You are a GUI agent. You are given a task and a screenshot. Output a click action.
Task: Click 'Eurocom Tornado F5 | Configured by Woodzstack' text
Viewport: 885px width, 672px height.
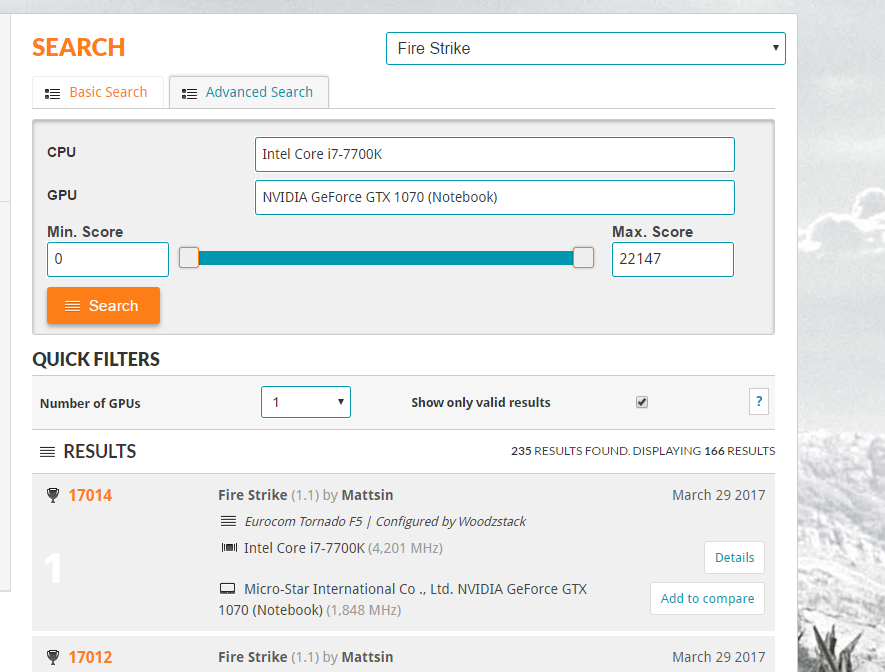pyautogui.click(x=385, y=521)
